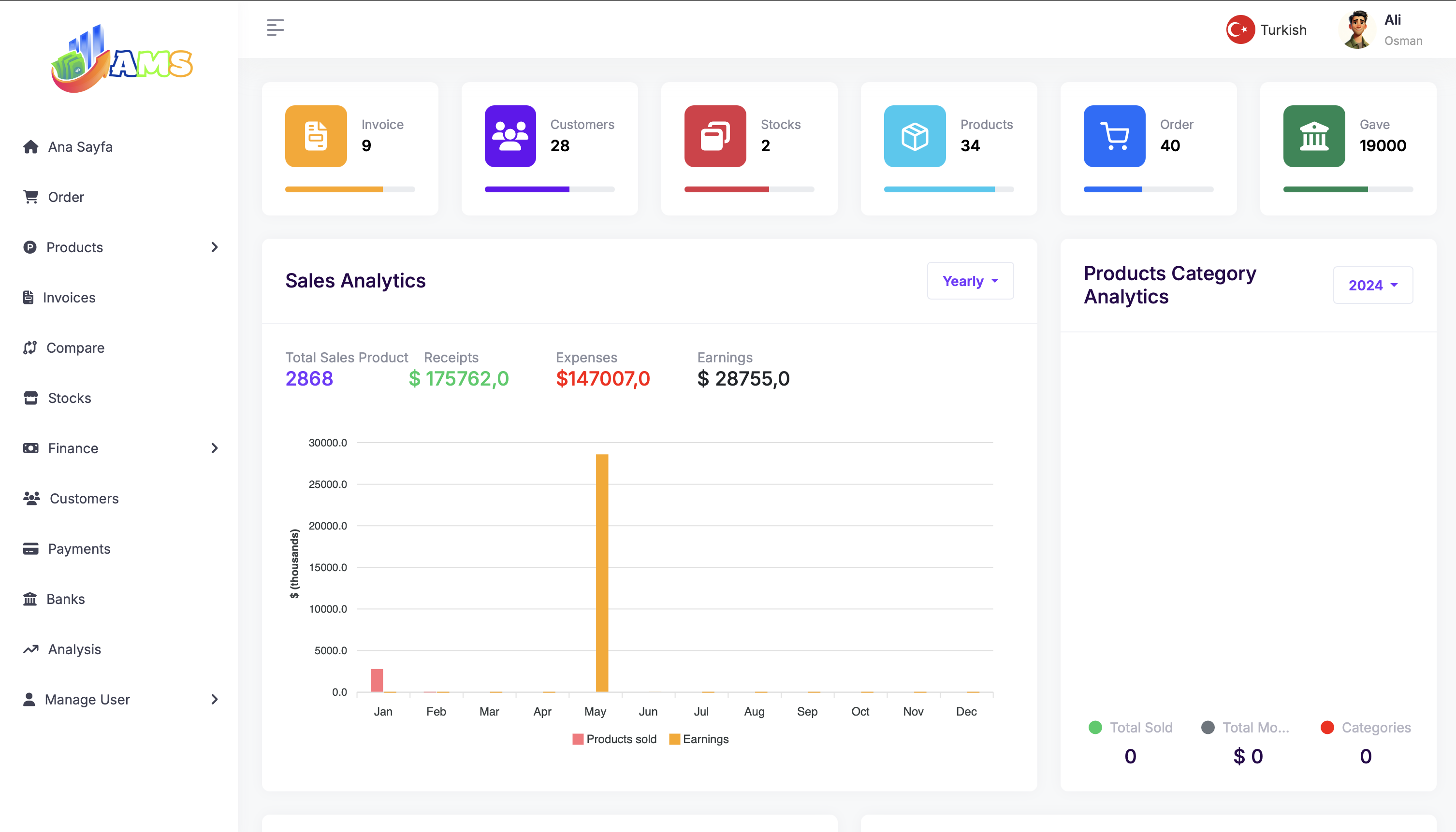Click the Turkish flag language icon

pyautogui.click(x=1240, y=30)
